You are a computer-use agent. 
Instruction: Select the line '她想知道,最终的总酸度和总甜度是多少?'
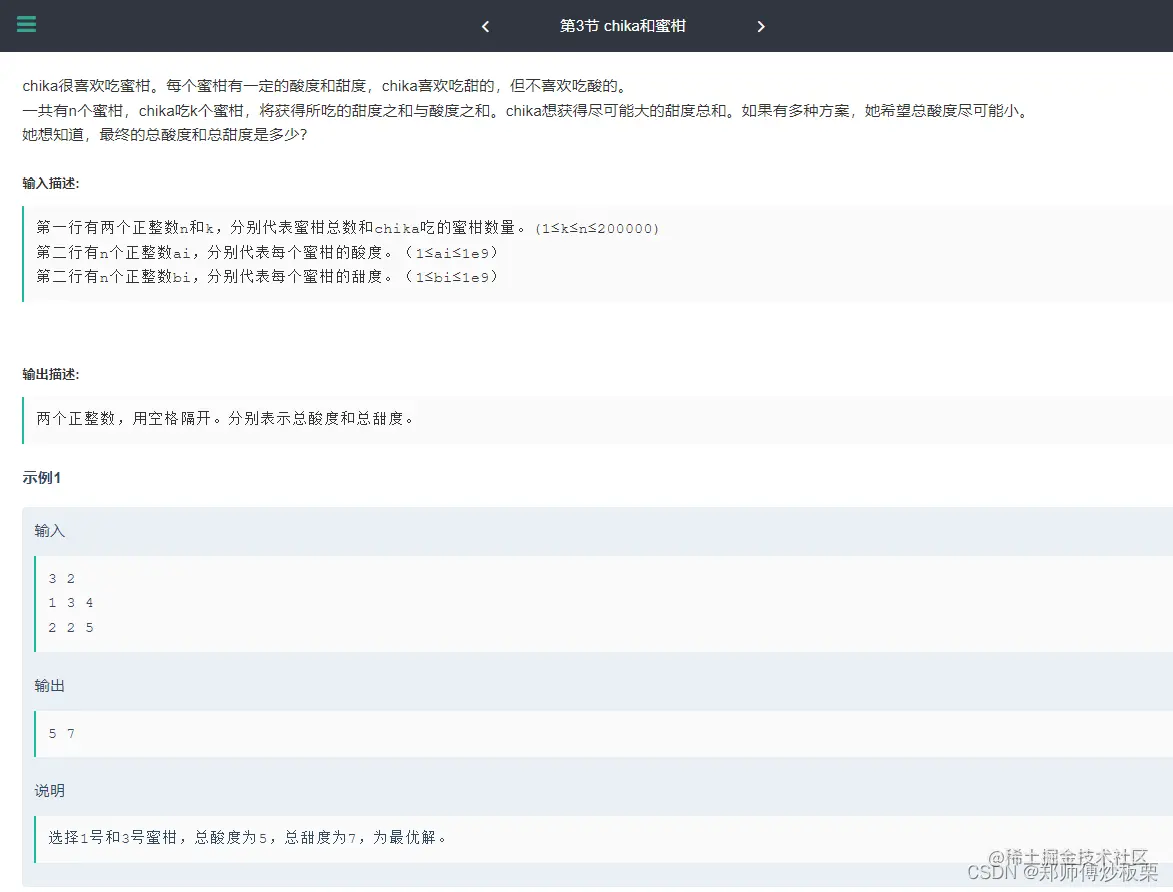click(165, 135)
